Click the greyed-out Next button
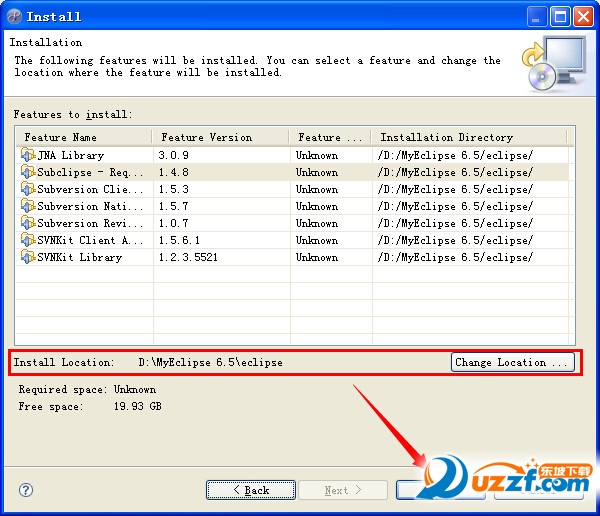This screenshot has height=516, width=600. coord(343,490)
